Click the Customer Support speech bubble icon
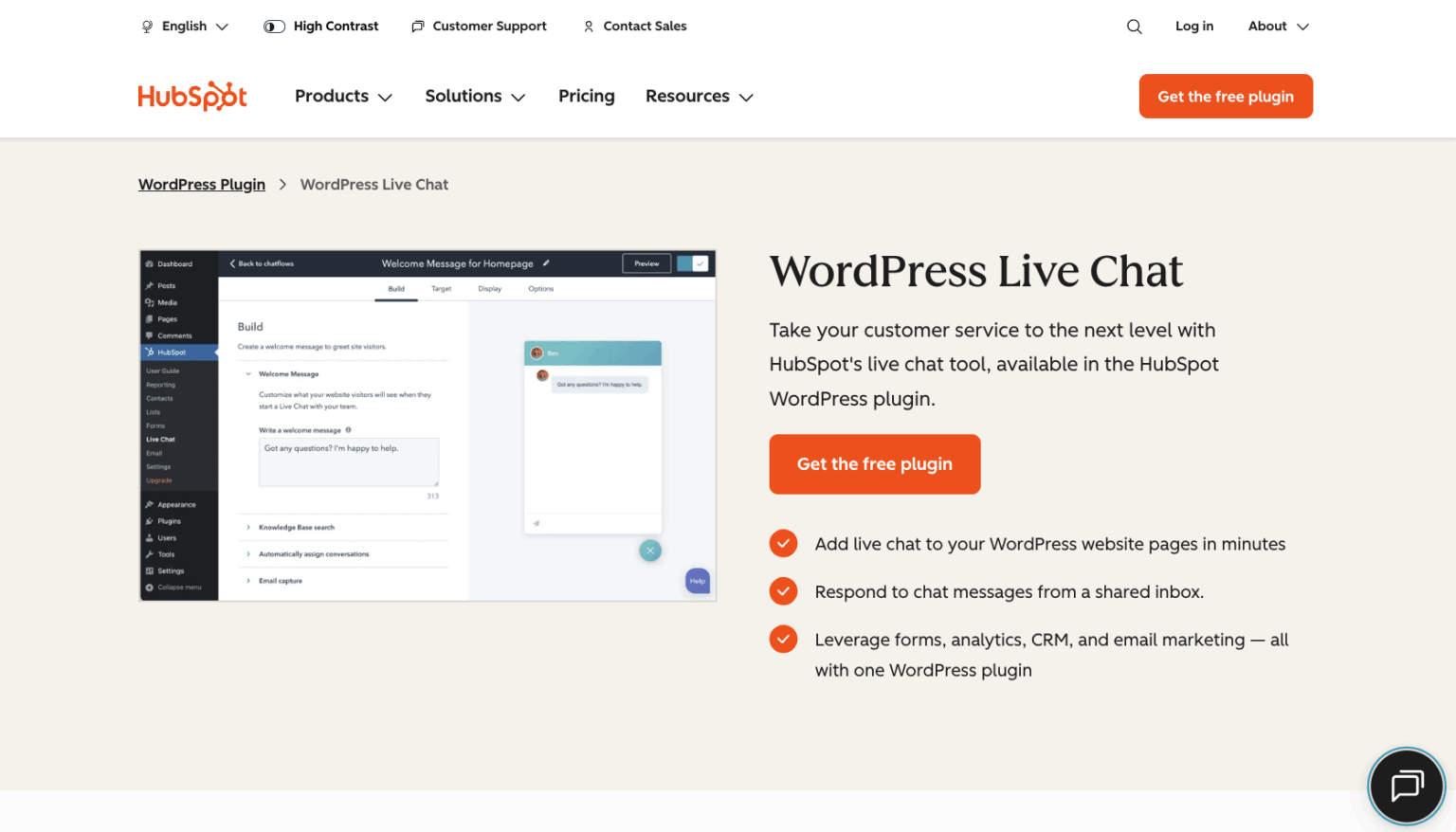Viewport: 1456px width, 832px height. pos(416,26)
